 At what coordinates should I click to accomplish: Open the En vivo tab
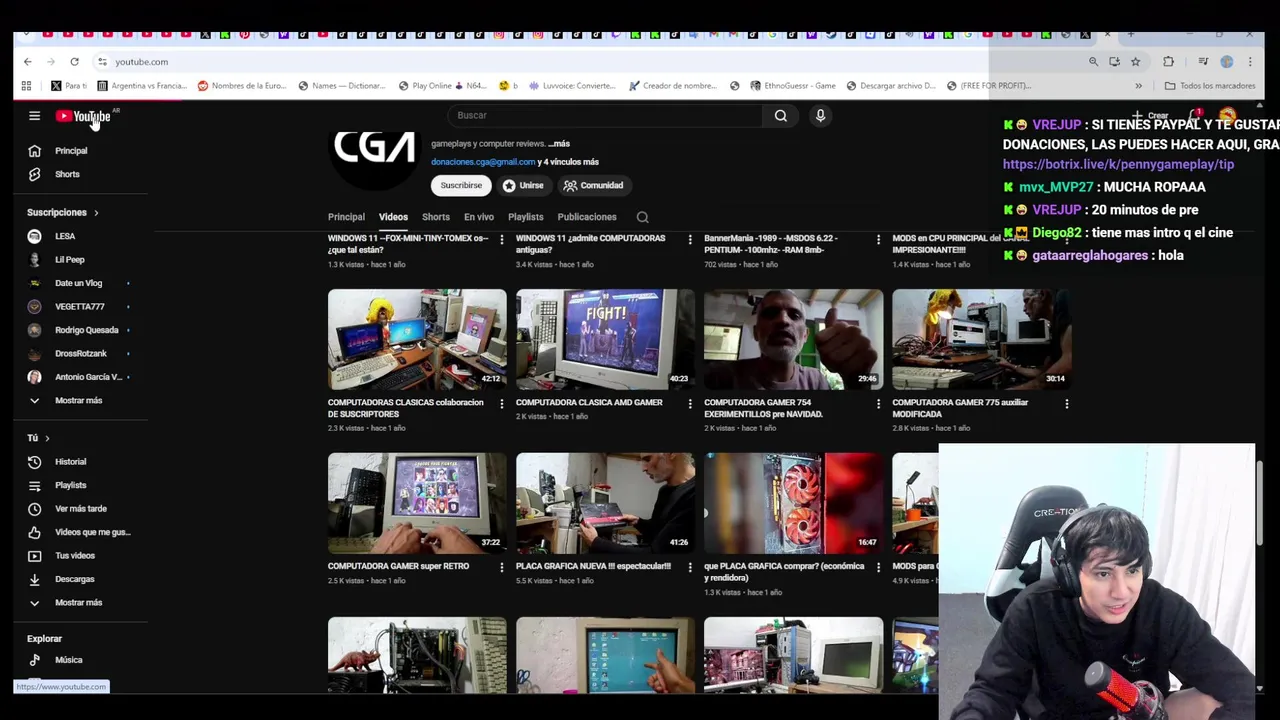pos(479,217)
